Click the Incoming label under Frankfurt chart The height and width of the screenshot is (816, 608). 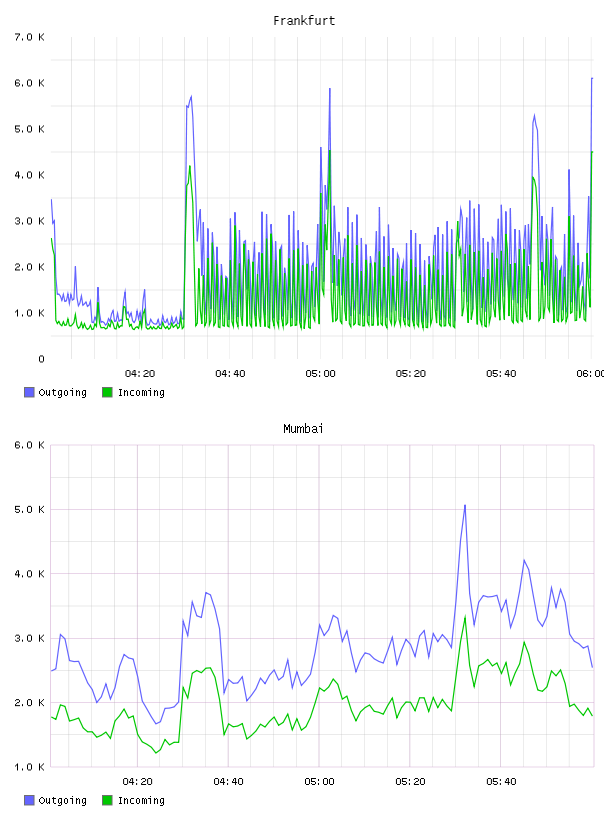[x=141, y=392]
